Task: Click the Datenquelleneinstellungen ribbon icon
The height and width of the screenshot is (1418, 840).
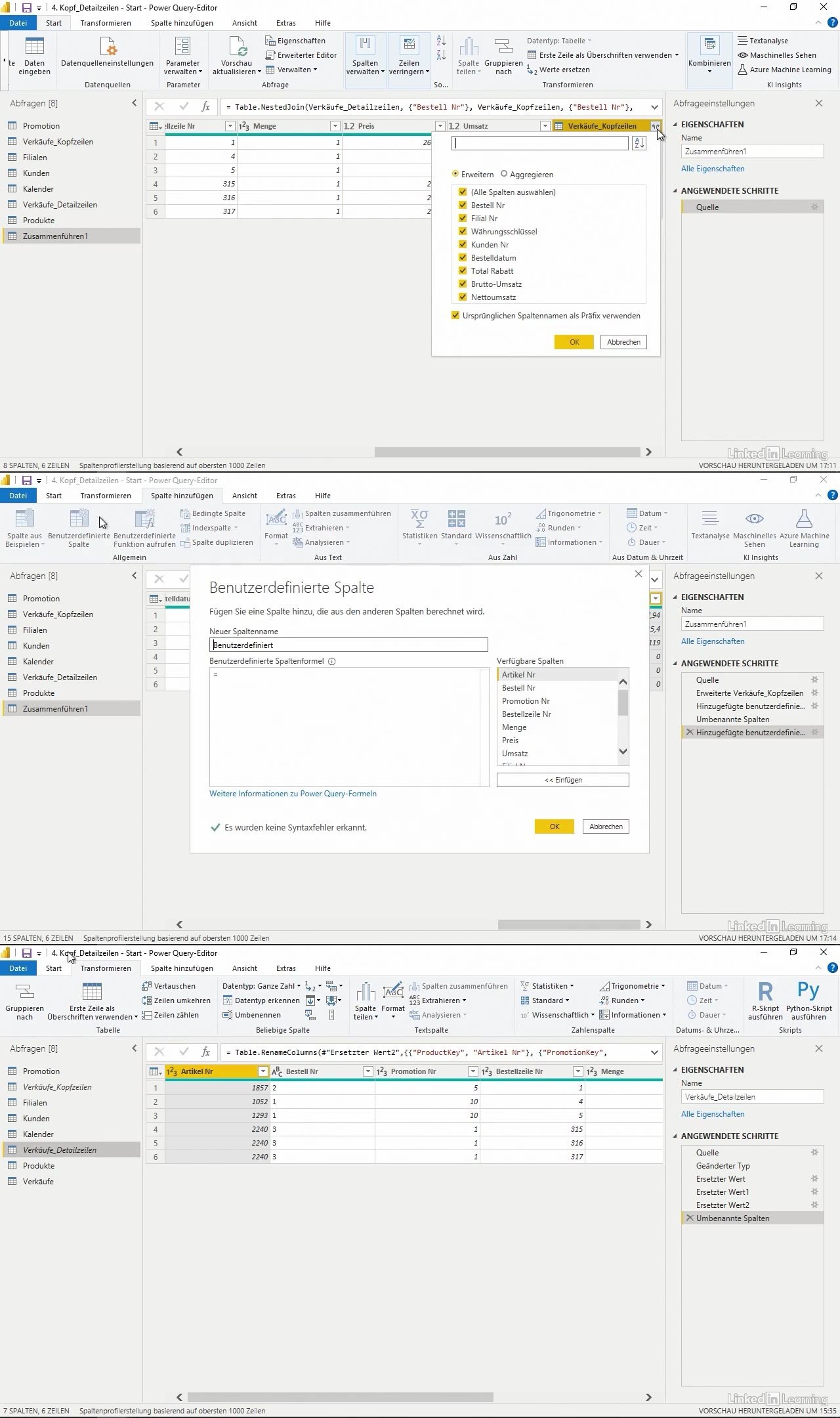Action: (x=108, y=49)
